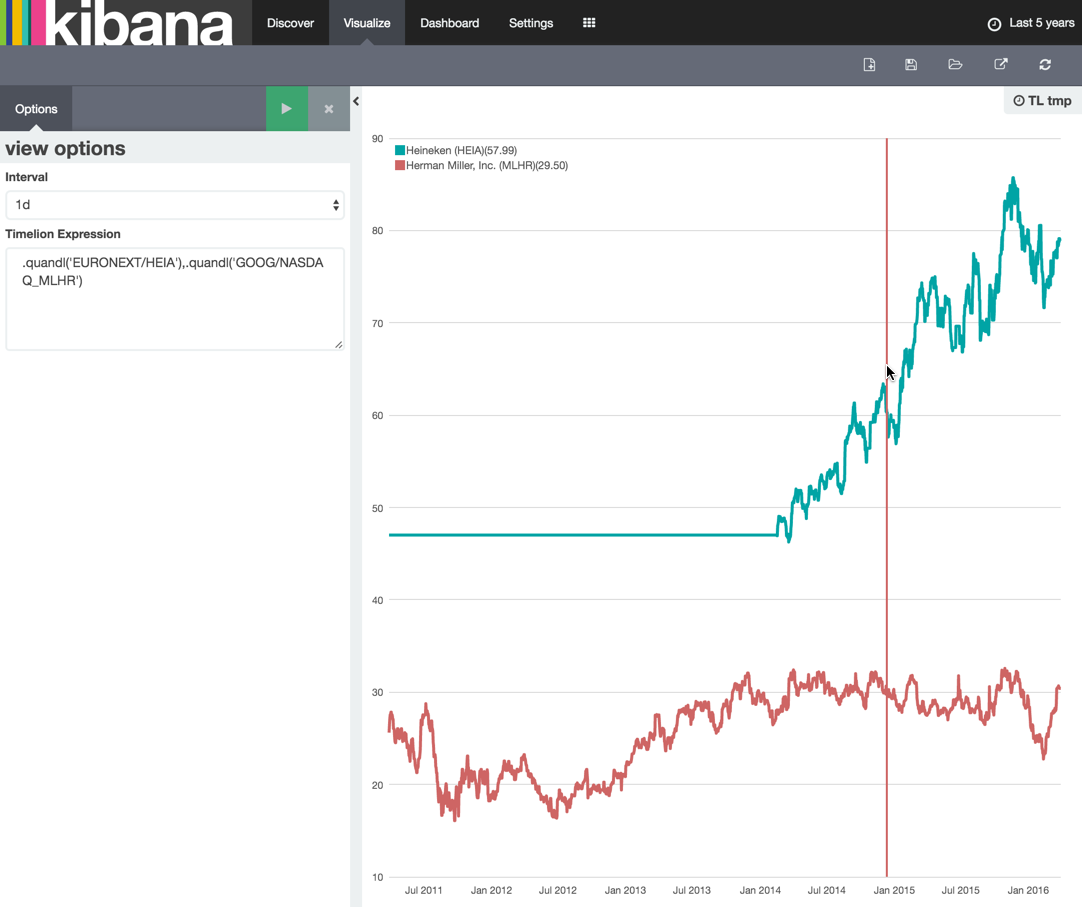Click the refresh icon in toolbar
1082x907 pixels.
click(1045, 65)
